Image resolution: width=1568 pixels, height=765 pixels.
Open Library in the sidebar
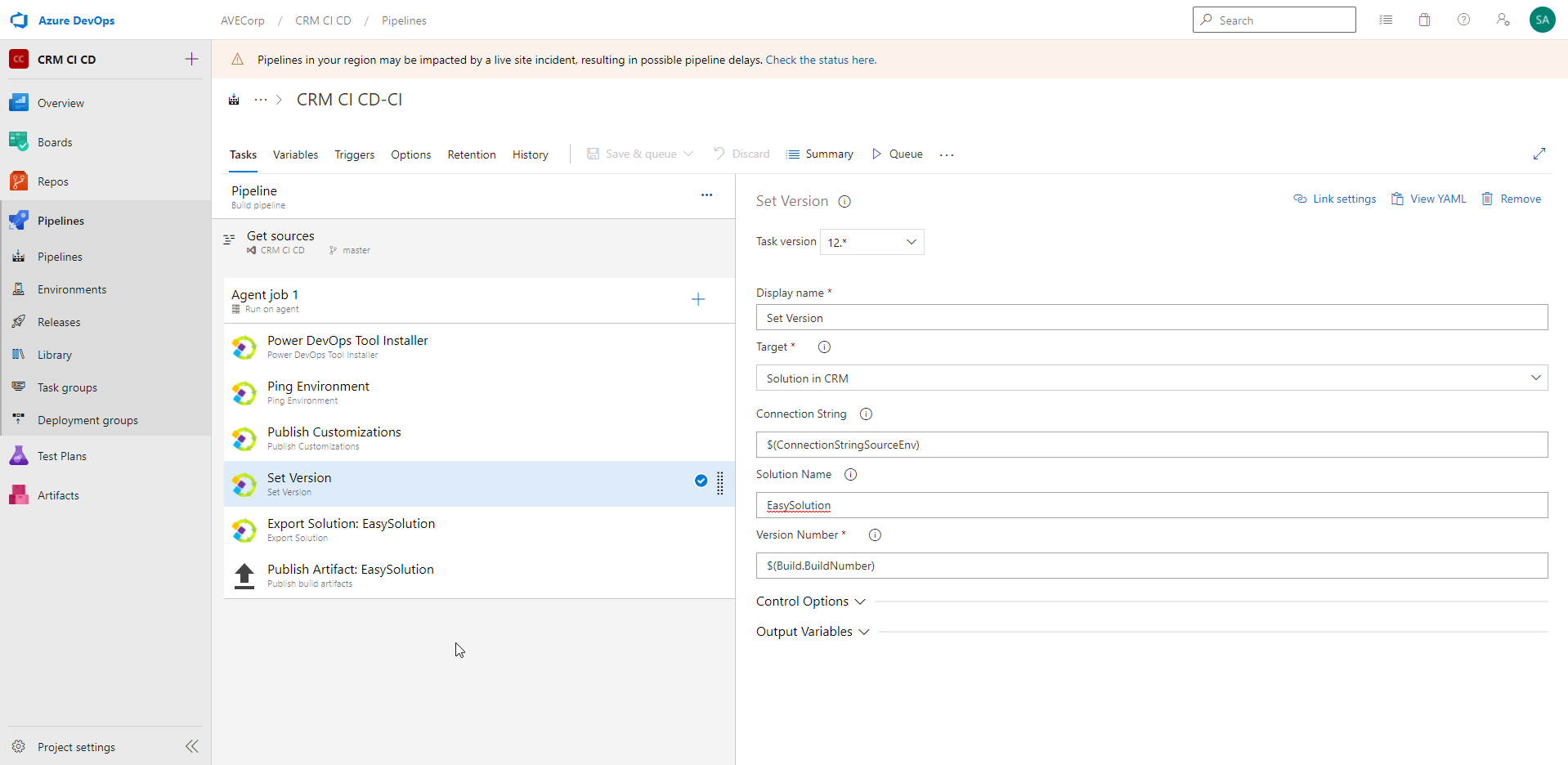coord(105,355)
